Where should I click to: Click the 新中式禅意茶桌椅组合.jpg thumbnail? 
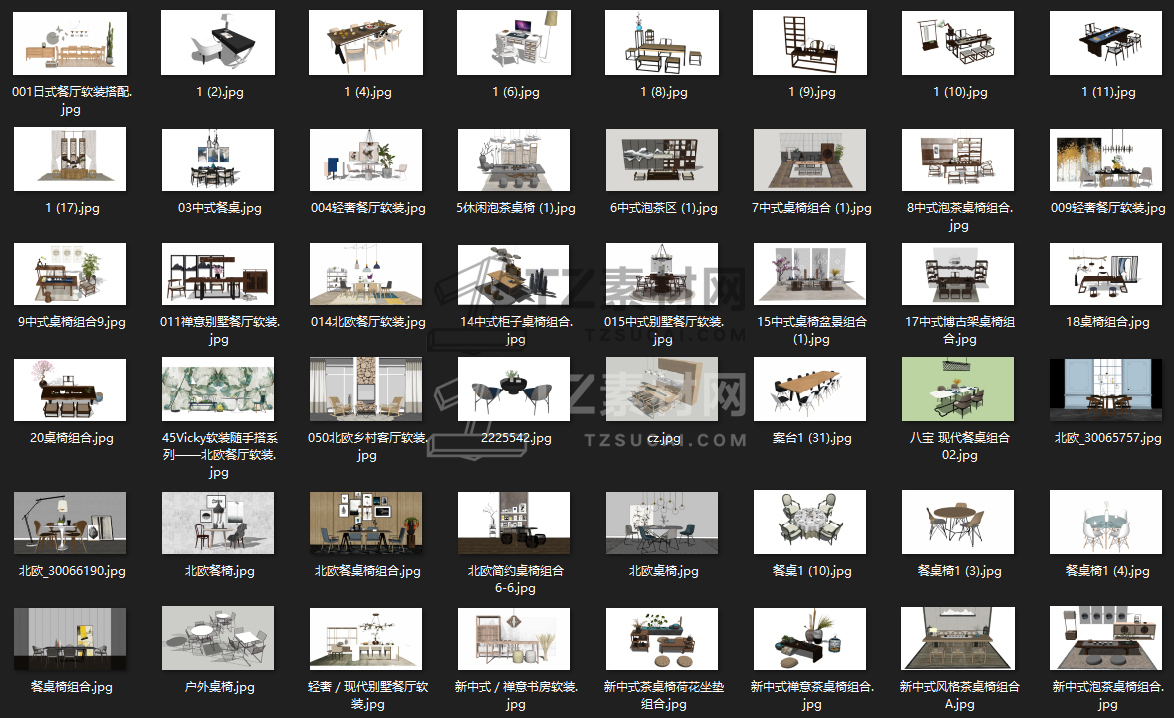pos(810,639)
